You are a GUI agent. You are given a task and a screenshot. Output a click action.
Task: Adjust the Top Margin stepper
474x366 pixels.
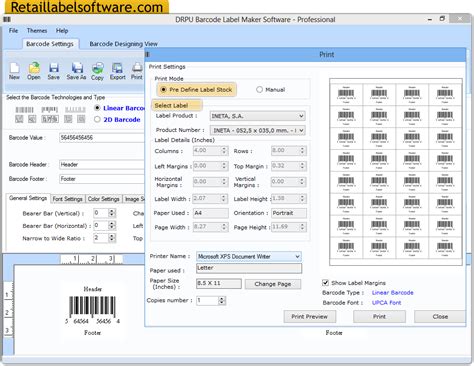(302, 166)
